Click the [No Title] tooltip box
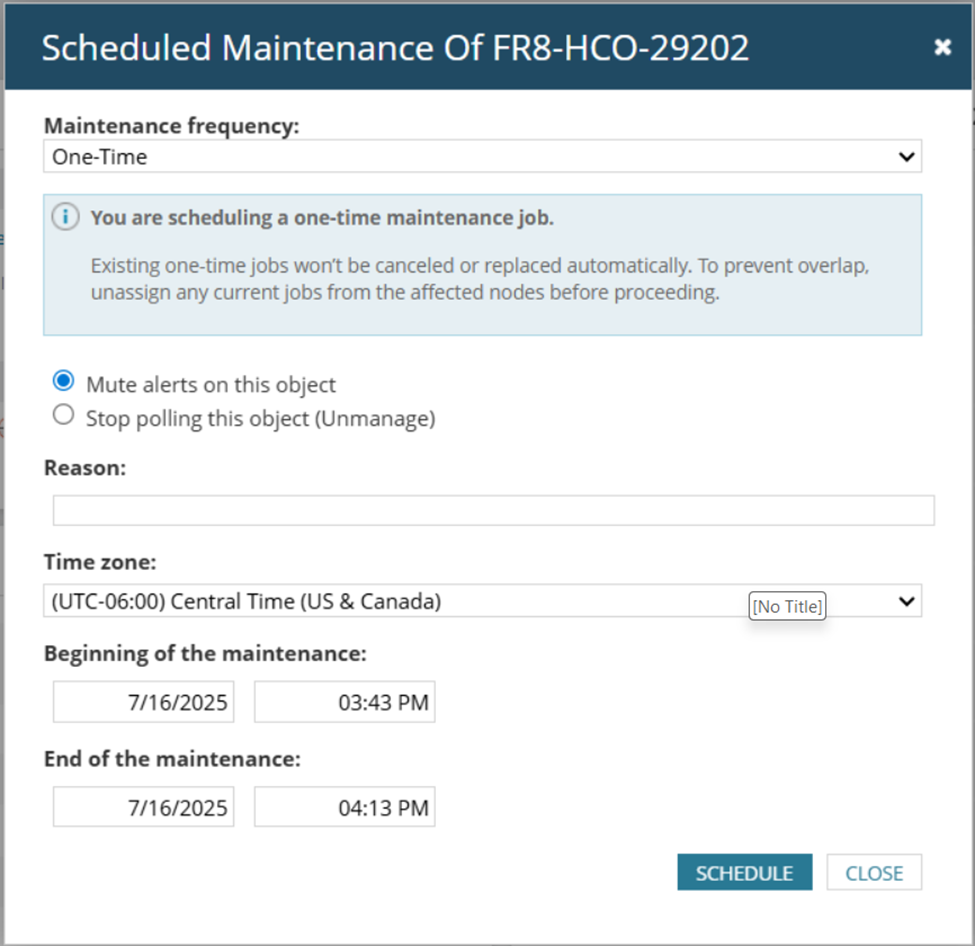The image size is (975, 946). coord(787,606)
